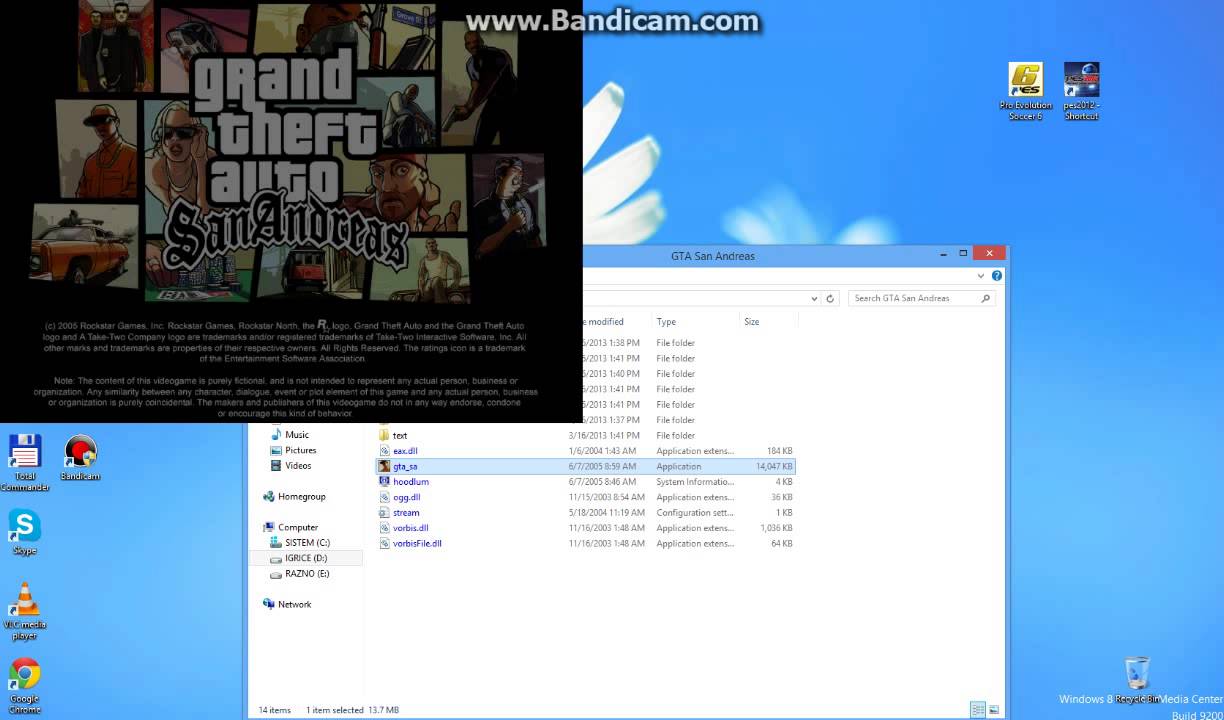Click 11/15/2003 8:54 AM date of ogg.dll
The height and width of the screenshot is (720, 1224).
[x=606, y=497]
